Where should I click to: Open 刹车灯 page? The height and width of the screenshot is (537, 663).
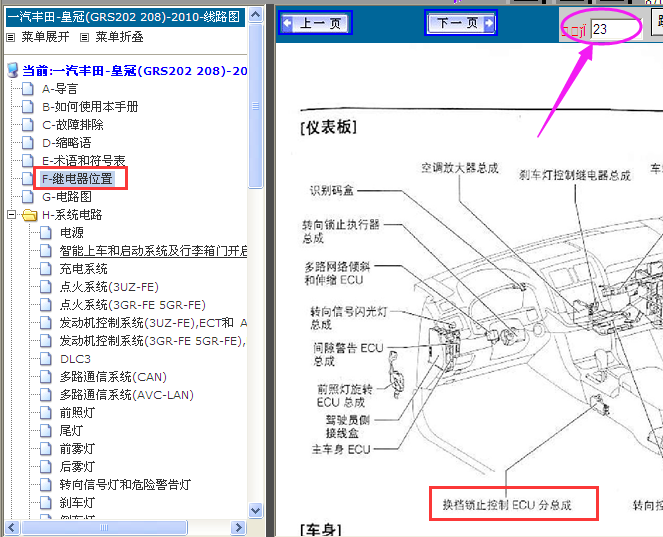coord(77,503)
